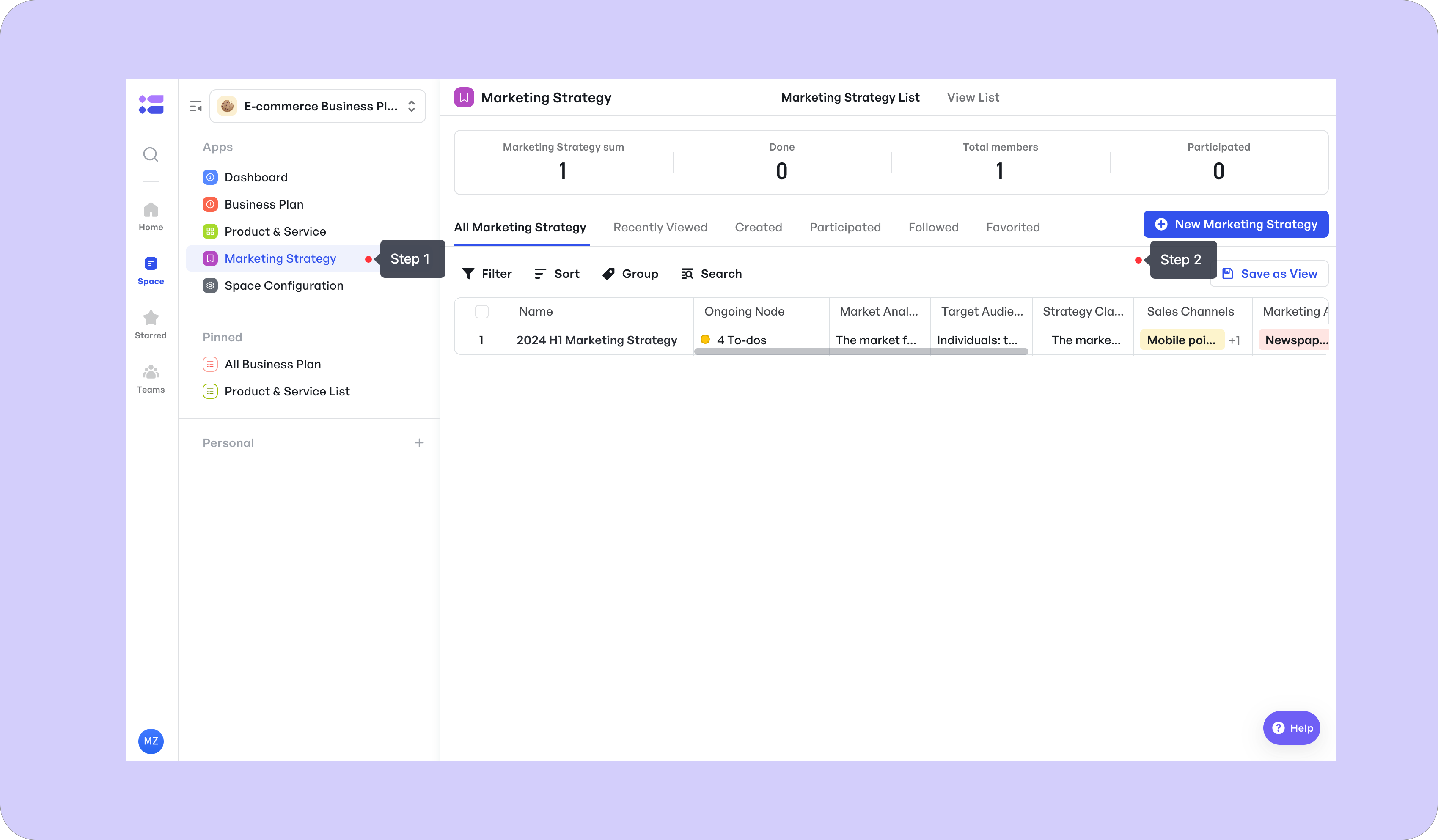Open Space in the left rail
Image resolution: width=1438 pixels, height=840 pixels.
click(x=151, y=271)
